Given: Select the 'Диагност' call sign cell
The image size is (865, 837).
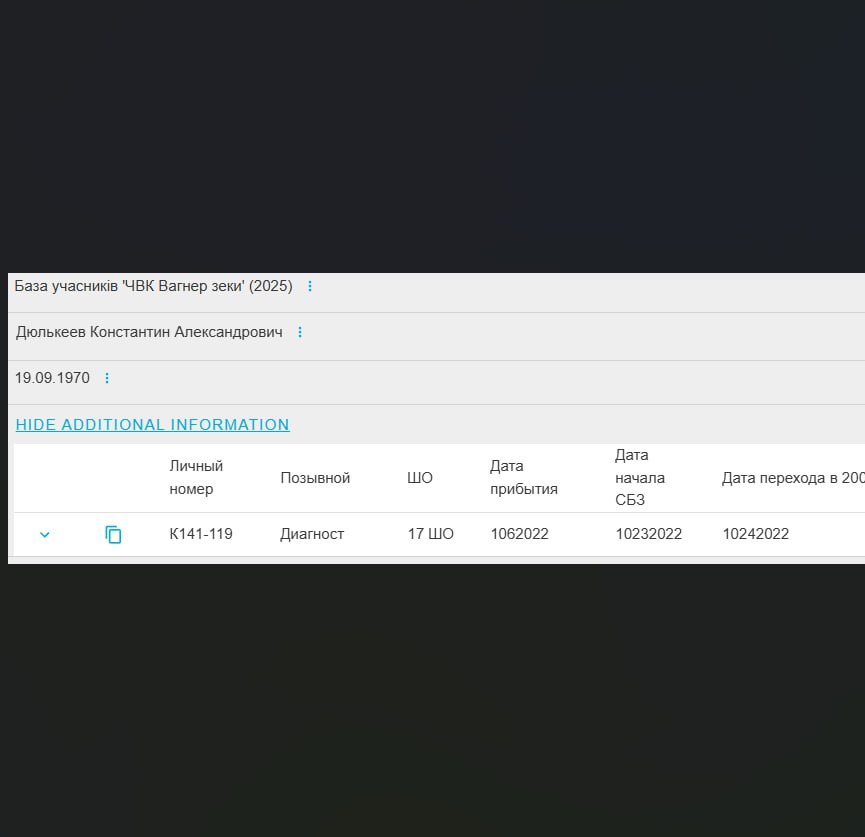Looking at the screenshot, I should click(x=312, y=534).
